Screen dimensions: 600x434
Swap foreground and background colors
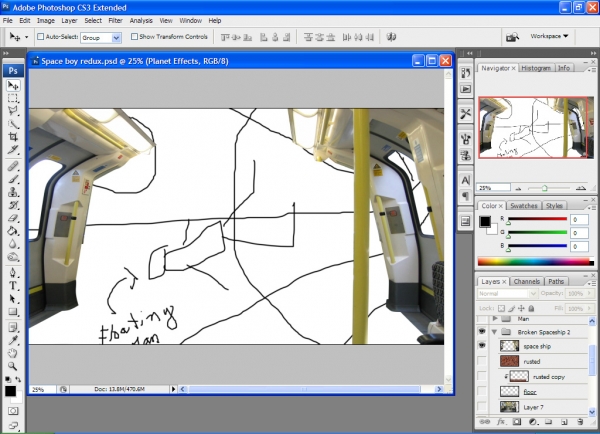[18, 379]
